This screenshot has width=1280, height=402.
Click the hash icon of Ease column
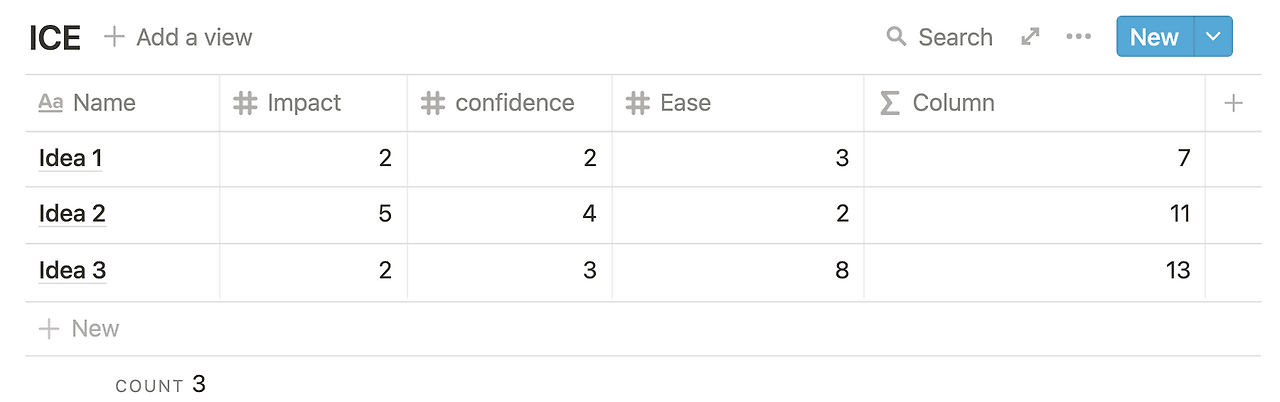[x=637, y=103]
